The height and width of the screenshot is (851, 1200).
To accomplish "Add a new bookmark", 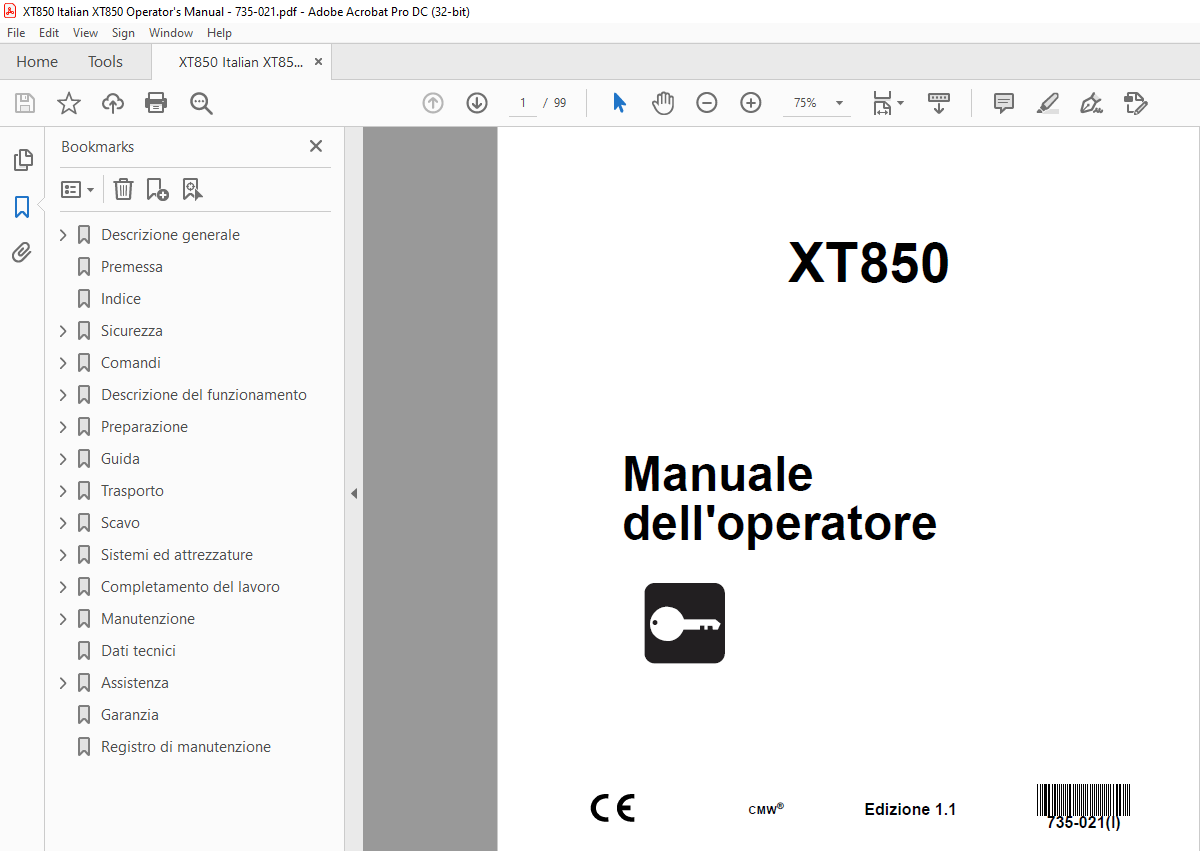I will [157, 189].
